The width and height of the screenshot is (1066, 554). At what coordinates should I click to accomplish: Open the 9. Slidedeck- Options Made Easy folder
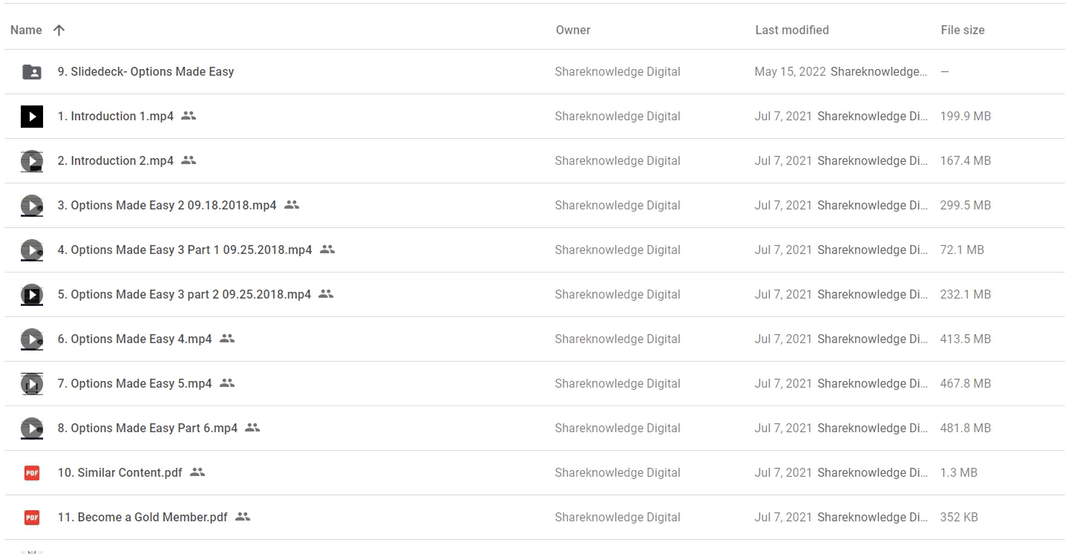[x=146, y=72]
